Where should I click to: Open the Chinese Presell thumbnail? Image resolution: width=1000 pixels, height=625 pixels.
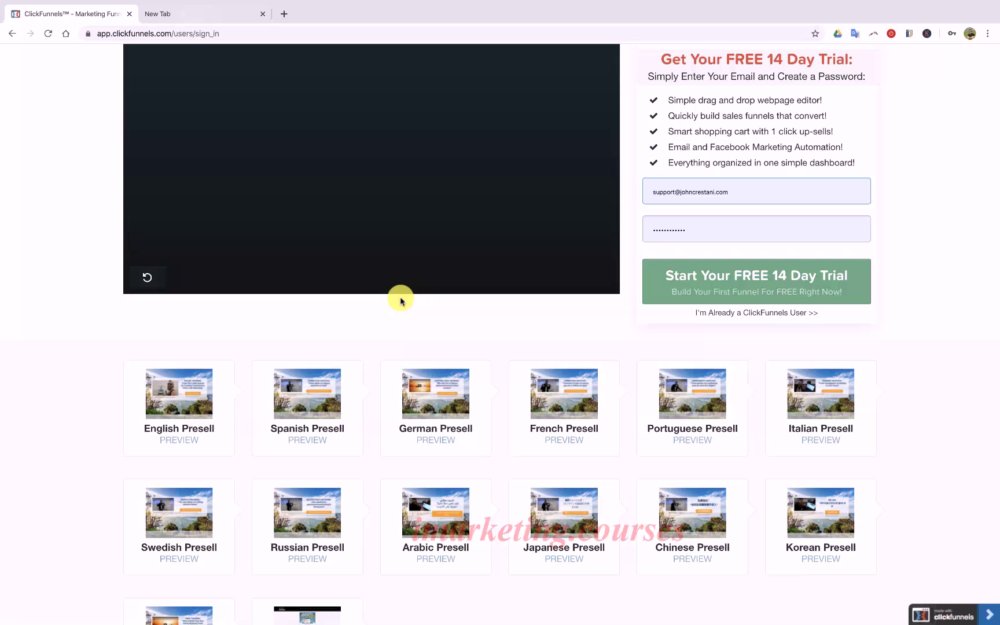coord(692,512)
